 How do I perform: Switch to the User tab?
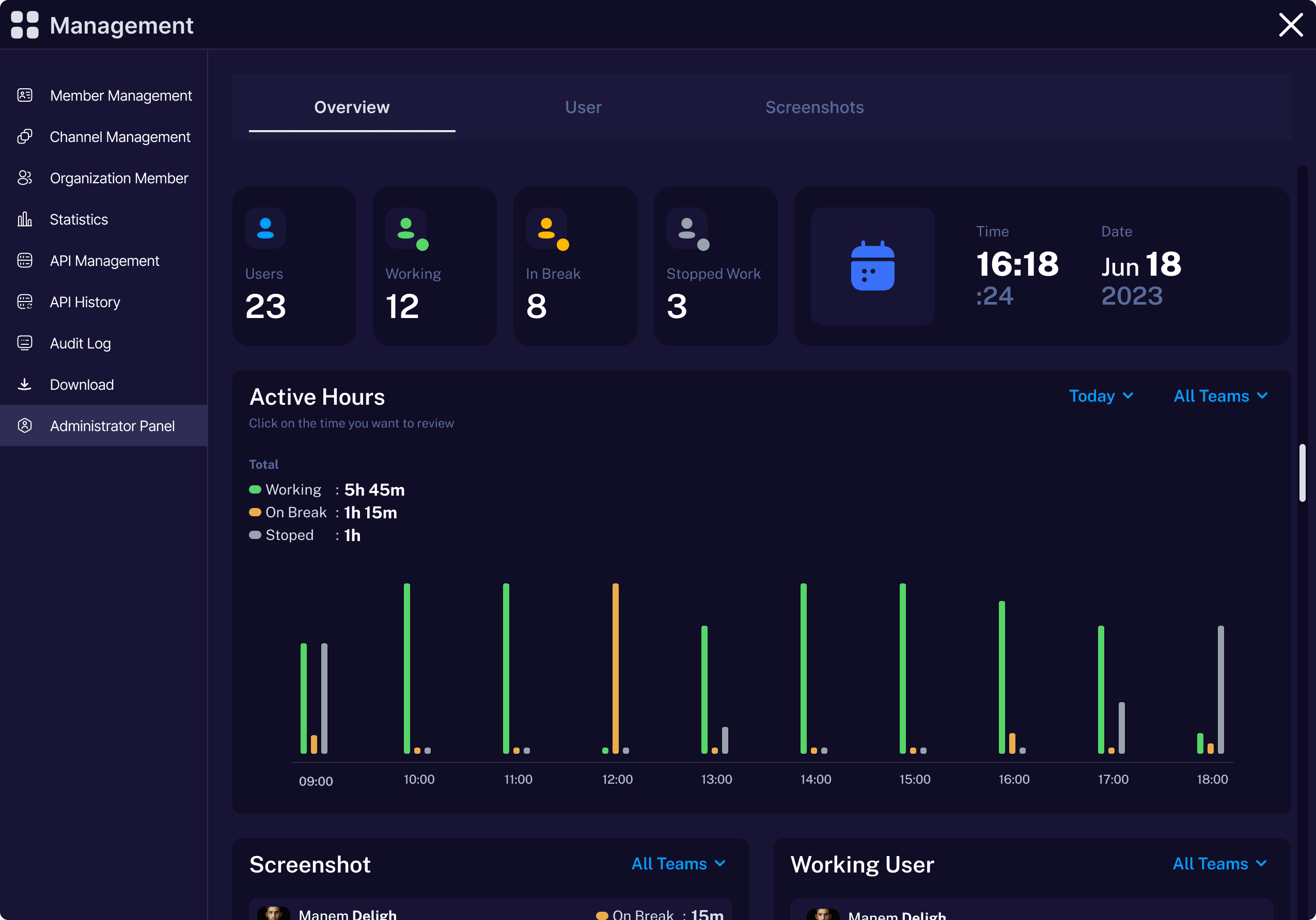pos(583,107)
